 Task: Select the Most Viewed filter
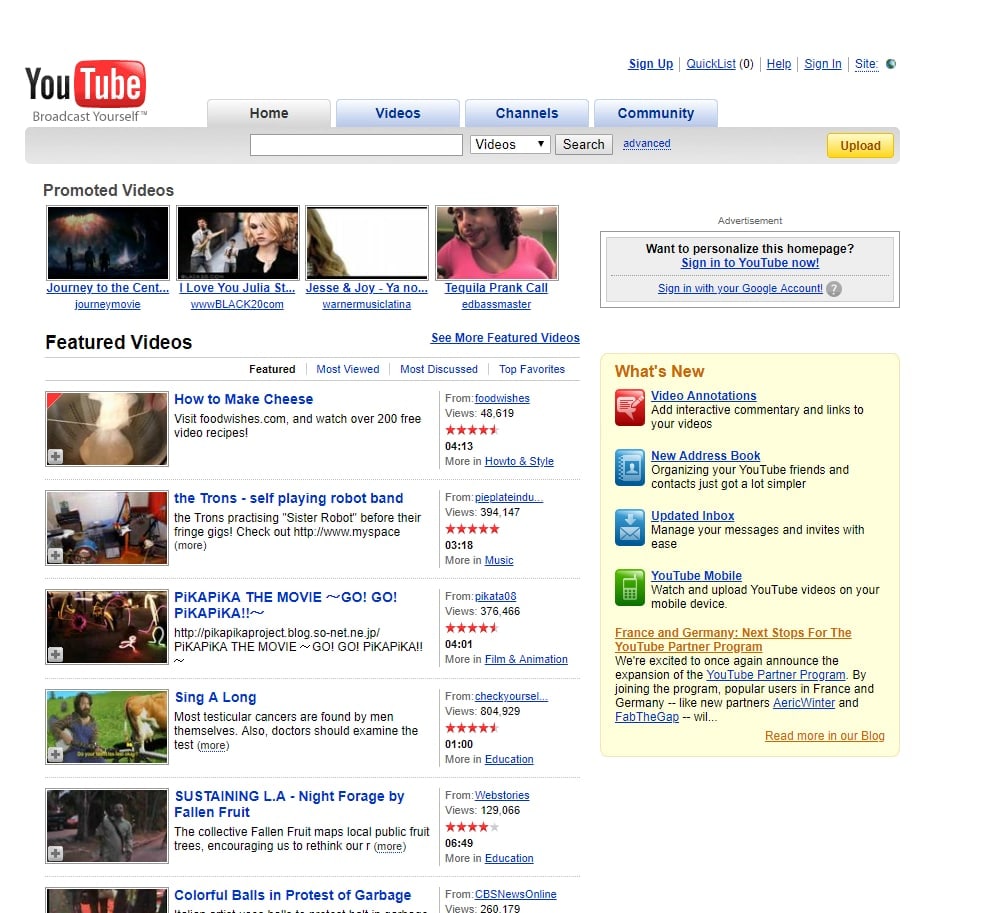tap(348, 369)
